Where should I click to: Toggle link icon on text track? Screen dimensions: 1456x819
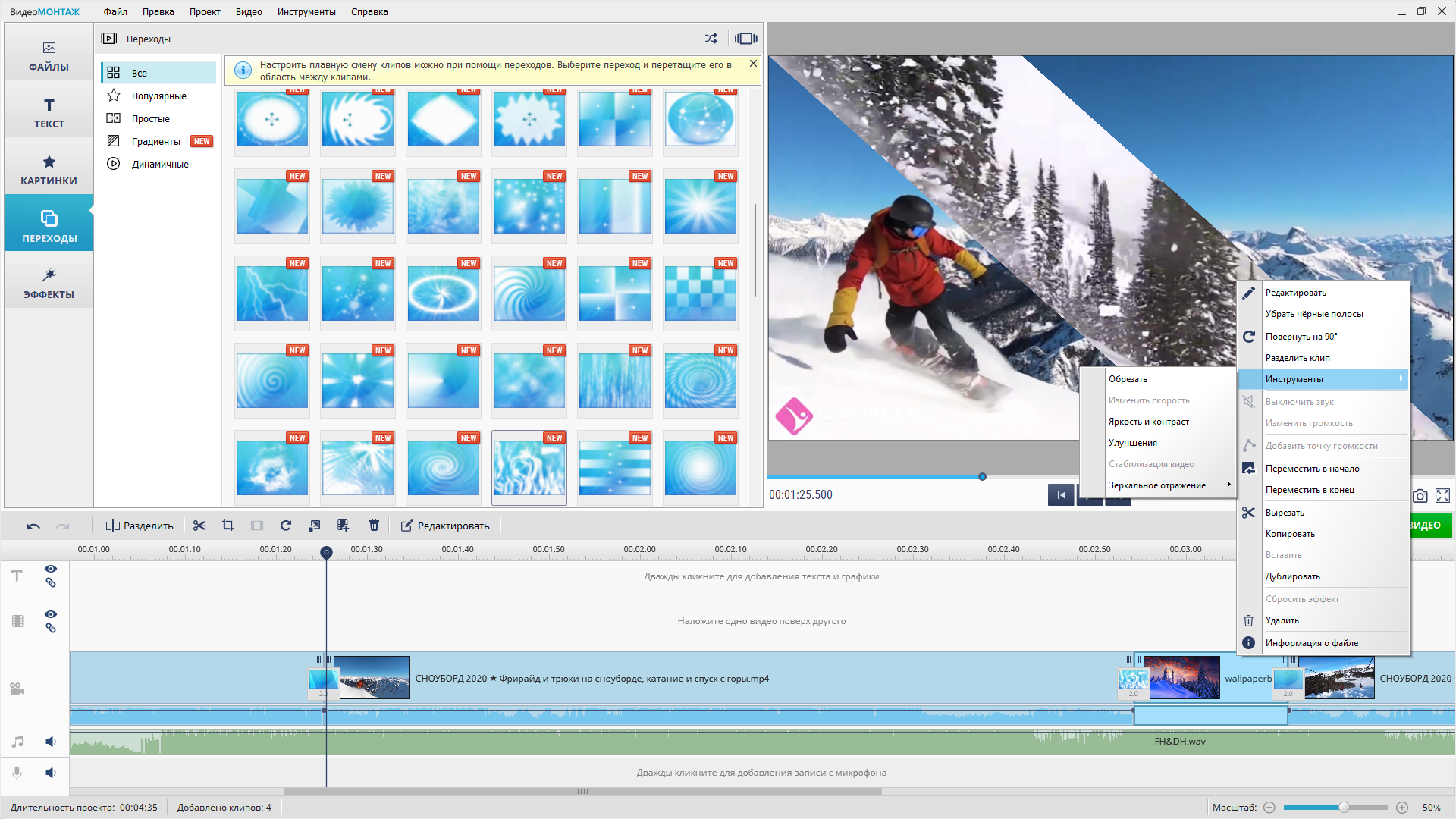51,583
